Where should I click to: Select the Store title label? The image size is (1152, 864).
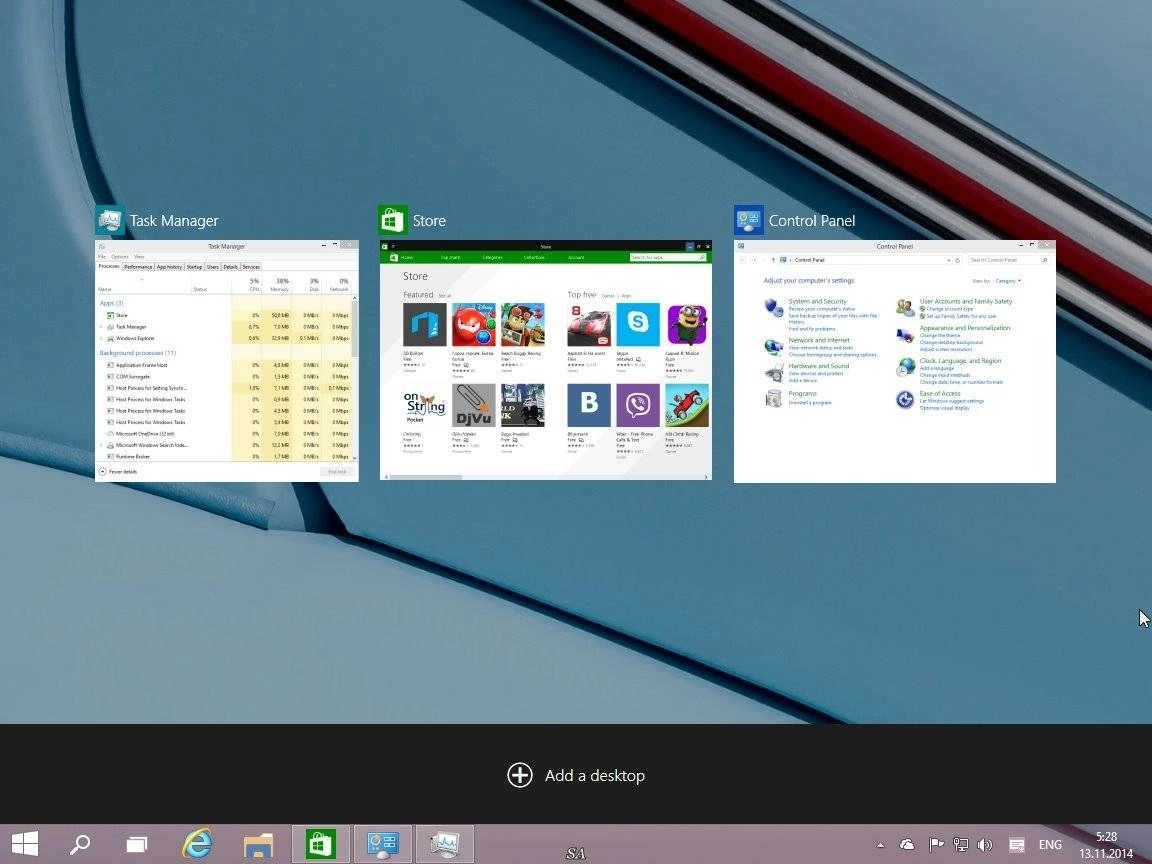coord(429,220)
